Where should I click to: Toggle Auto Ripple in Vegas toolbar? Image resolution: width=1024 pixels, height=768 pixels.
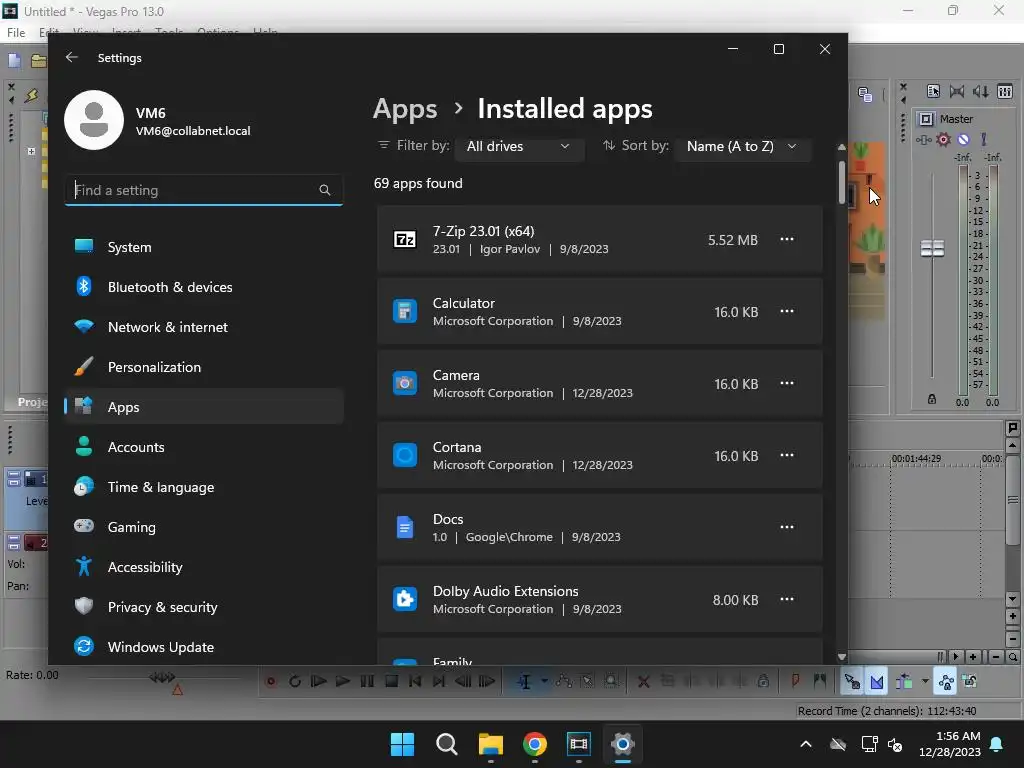tap(904, 682)
